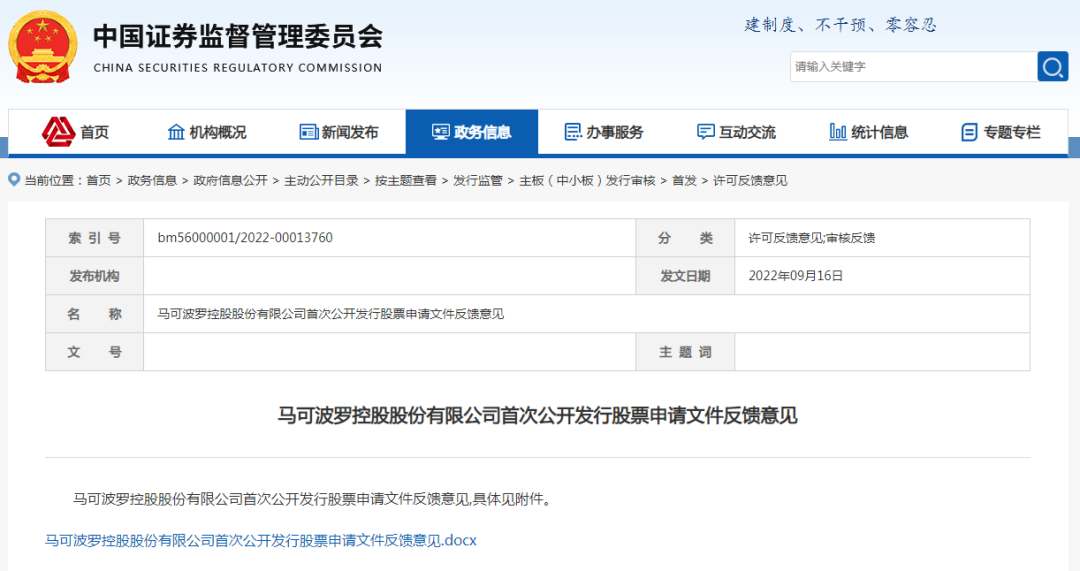Go to 发行监管 in the breadcrumb
Viewport: 1080px width, 571px height.
point(478,180)
